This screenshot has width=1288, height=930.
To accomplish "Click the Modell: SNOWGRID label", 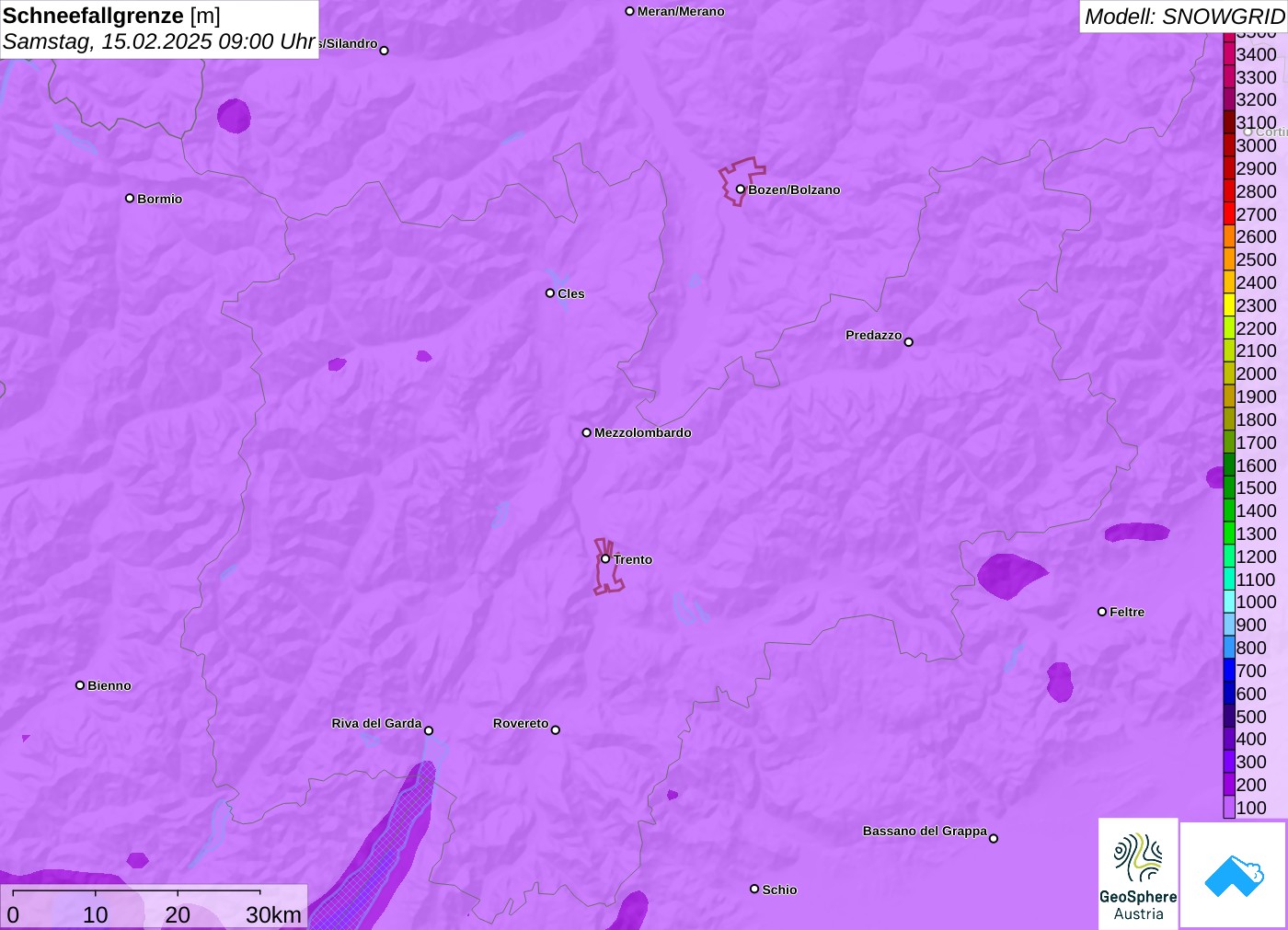I will 1184,17.
